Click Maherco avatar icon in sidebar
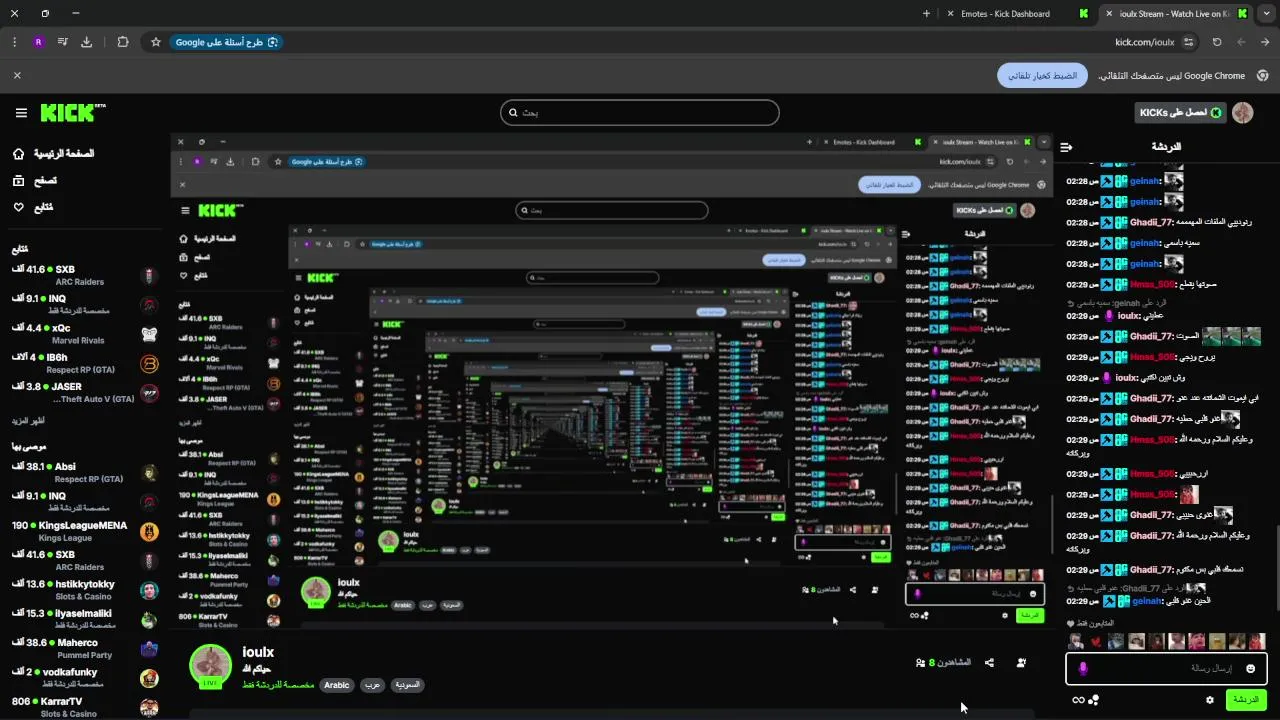The width and height of the screenshot is (1280, 720). pos(149,648)
